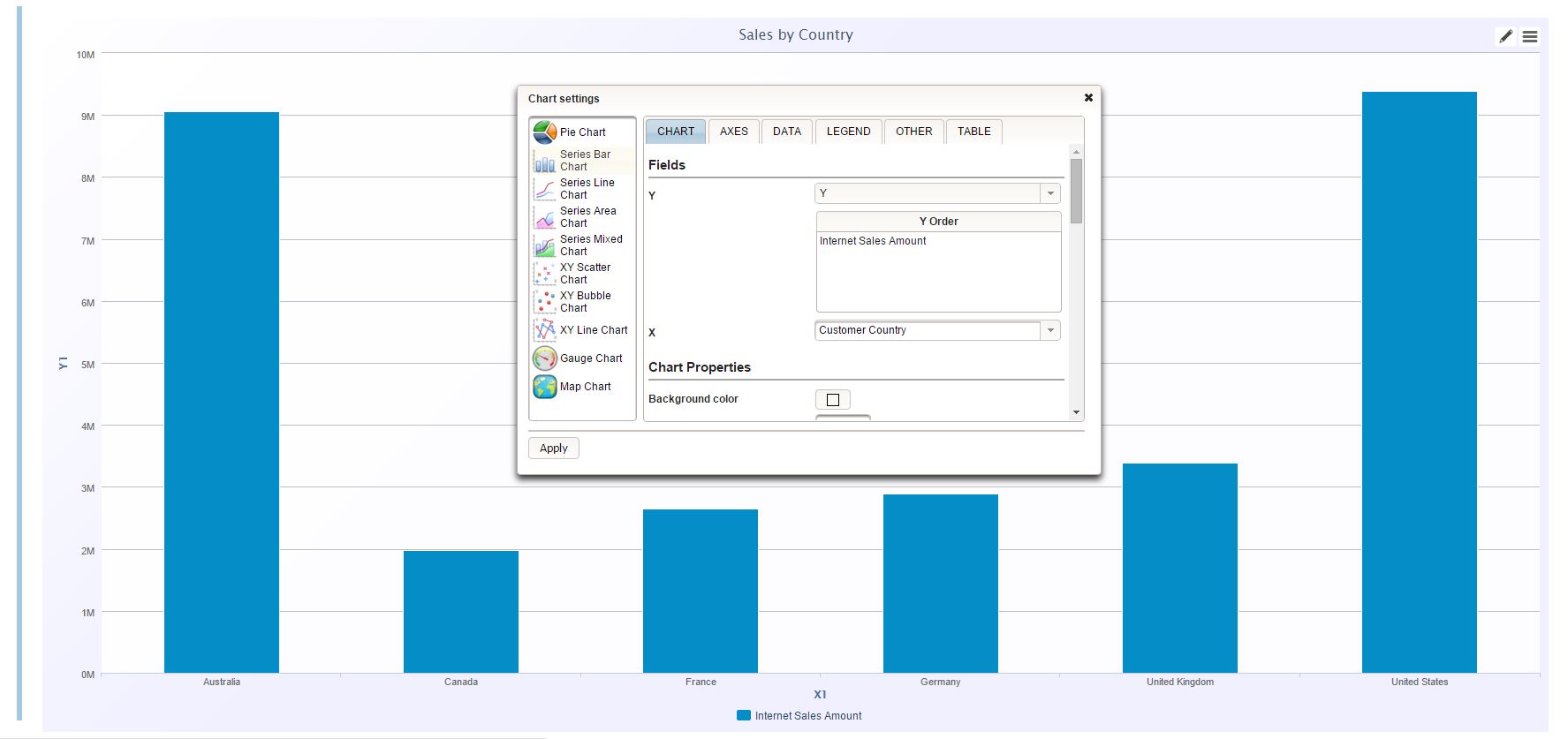The image size is (1568, 739).
Task: Select the XY Scatter Chart icon
Action: (545, 274)
